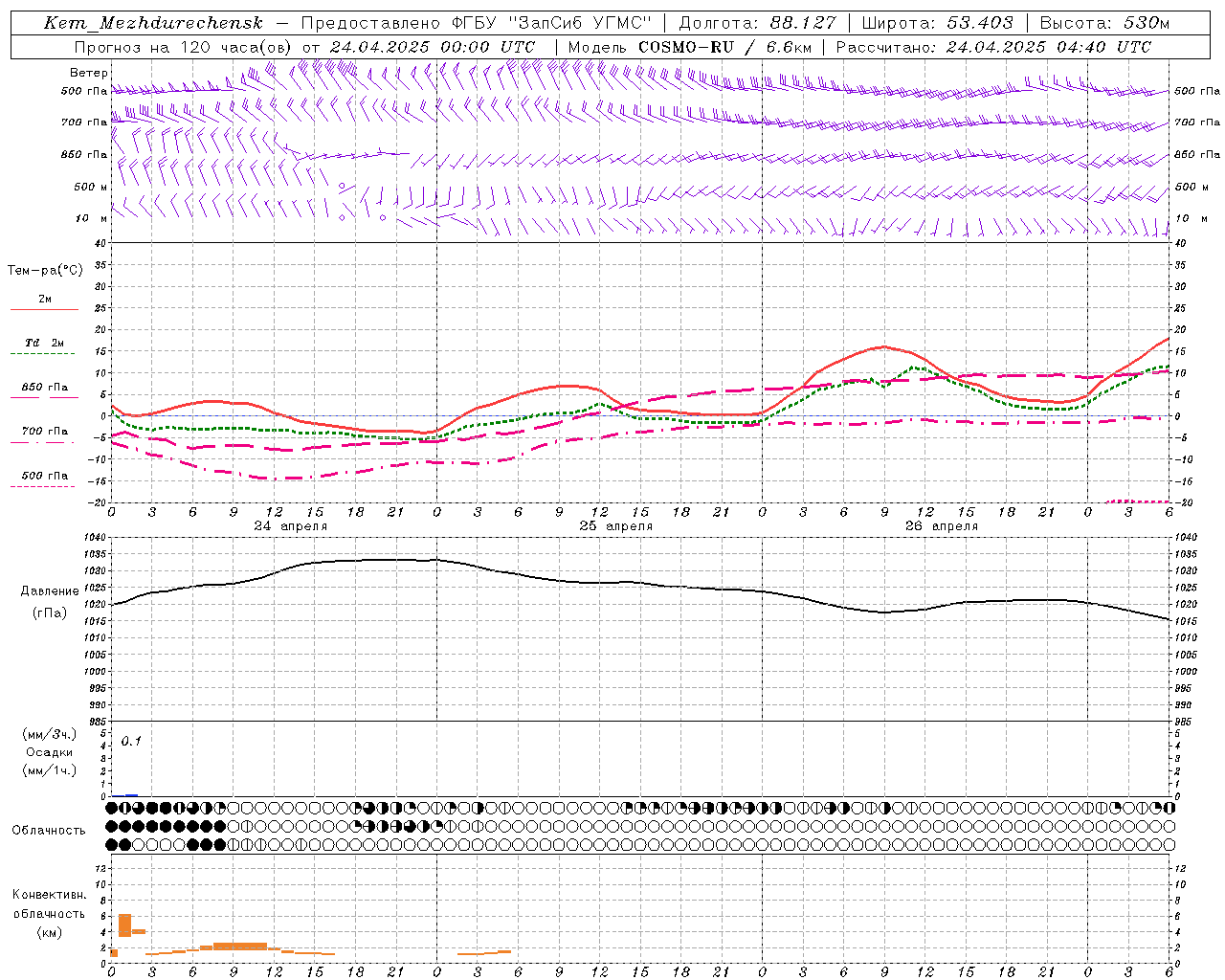Click the left-side '500 м' wind level label
This screenshot has height=980, width=1225.
91,187
